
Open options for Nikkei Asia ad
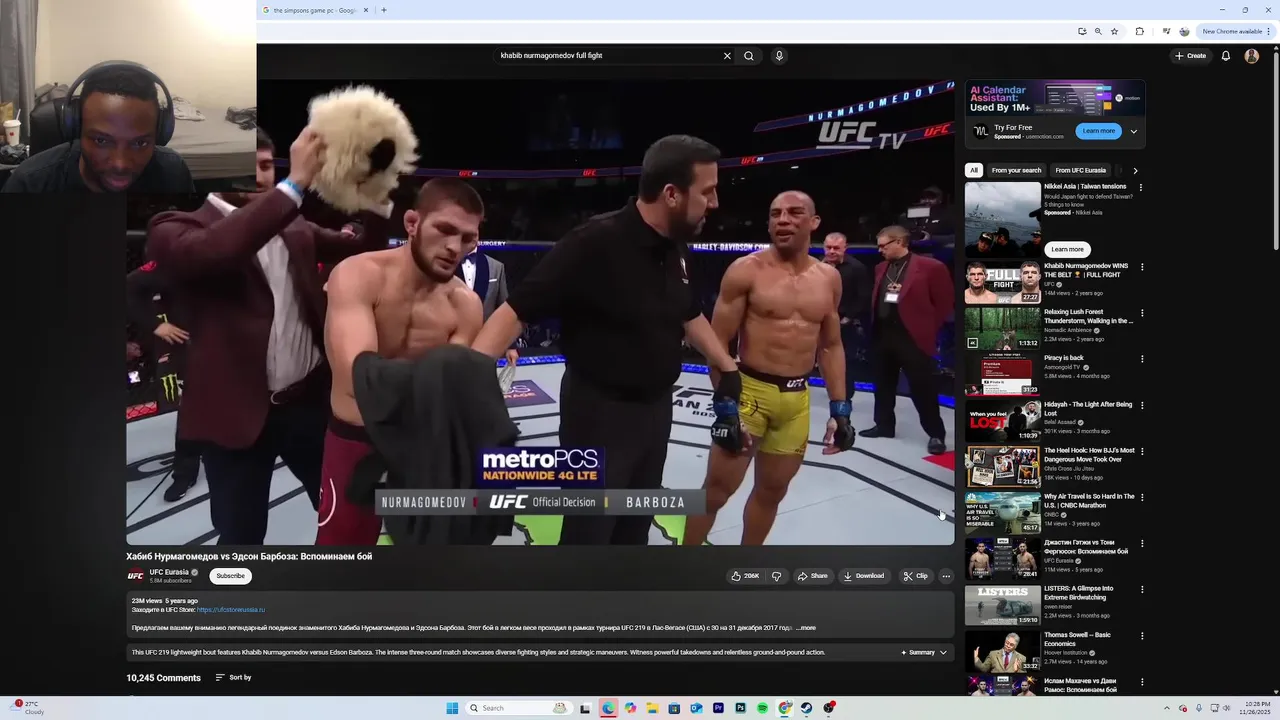tap(1141, 187)
